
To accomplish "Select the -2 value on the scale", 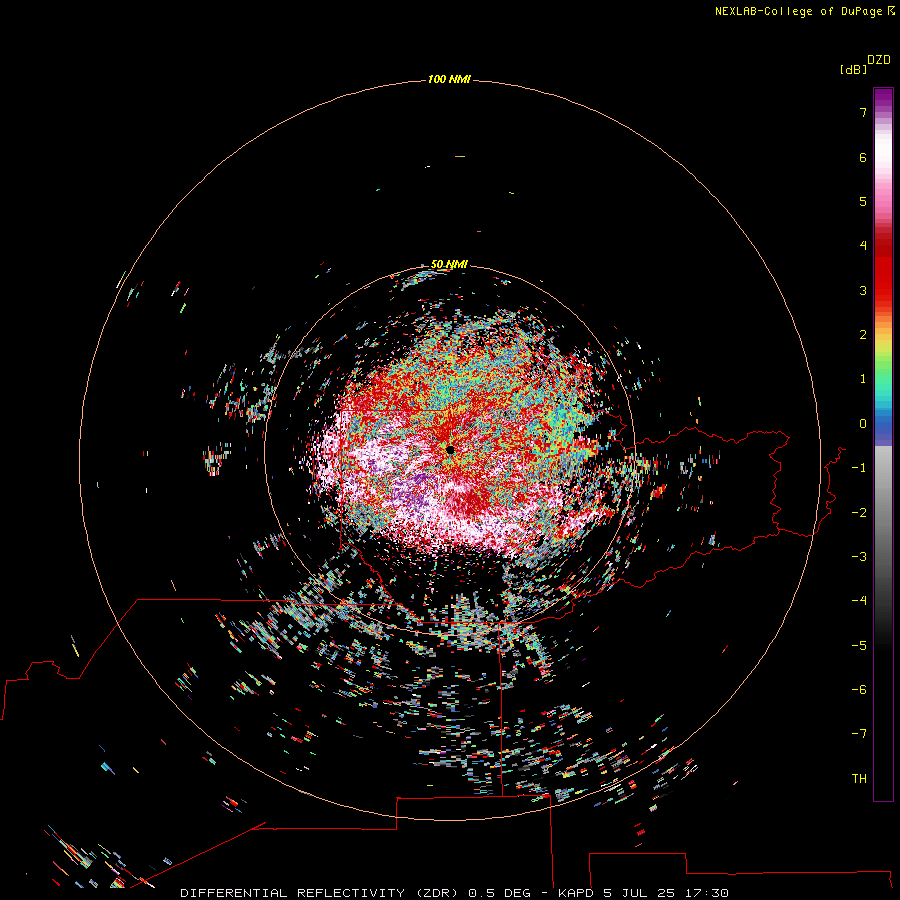I will (x=859, y=513).
